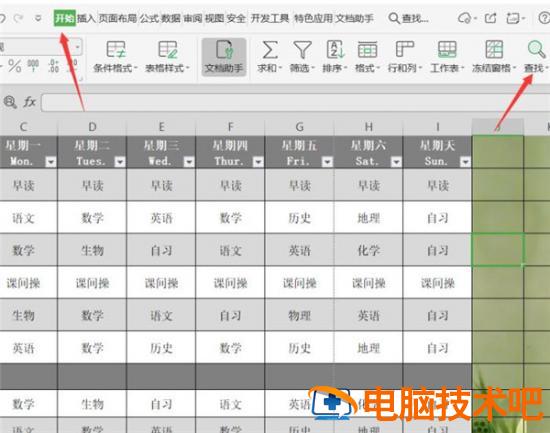Select the 开发工具 developer tools tab
The width and height of the screenshot is (550, 433).
tap(270, 18)
